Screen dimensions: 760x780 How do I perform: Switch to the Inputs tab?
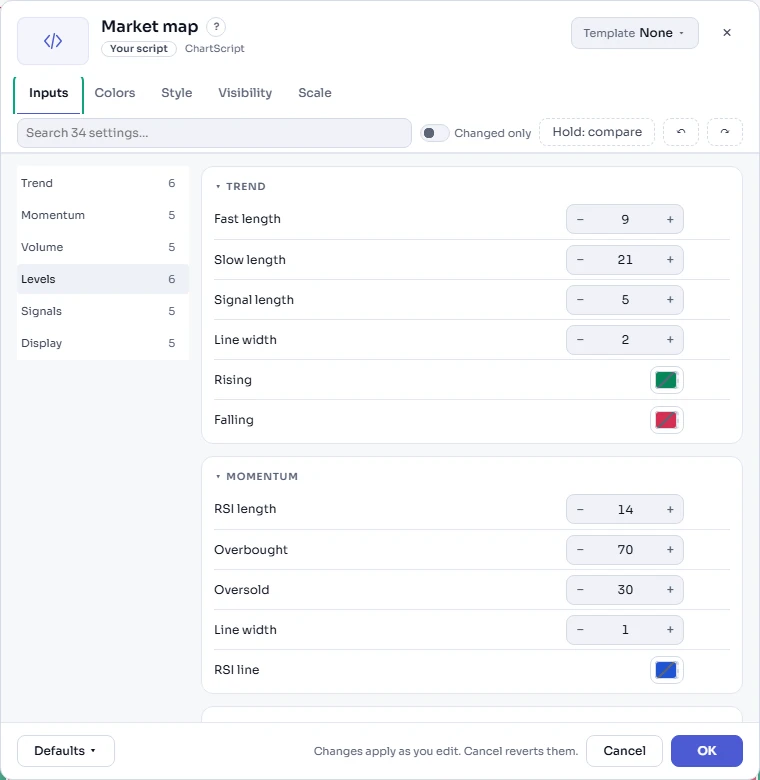click(48, 93)
